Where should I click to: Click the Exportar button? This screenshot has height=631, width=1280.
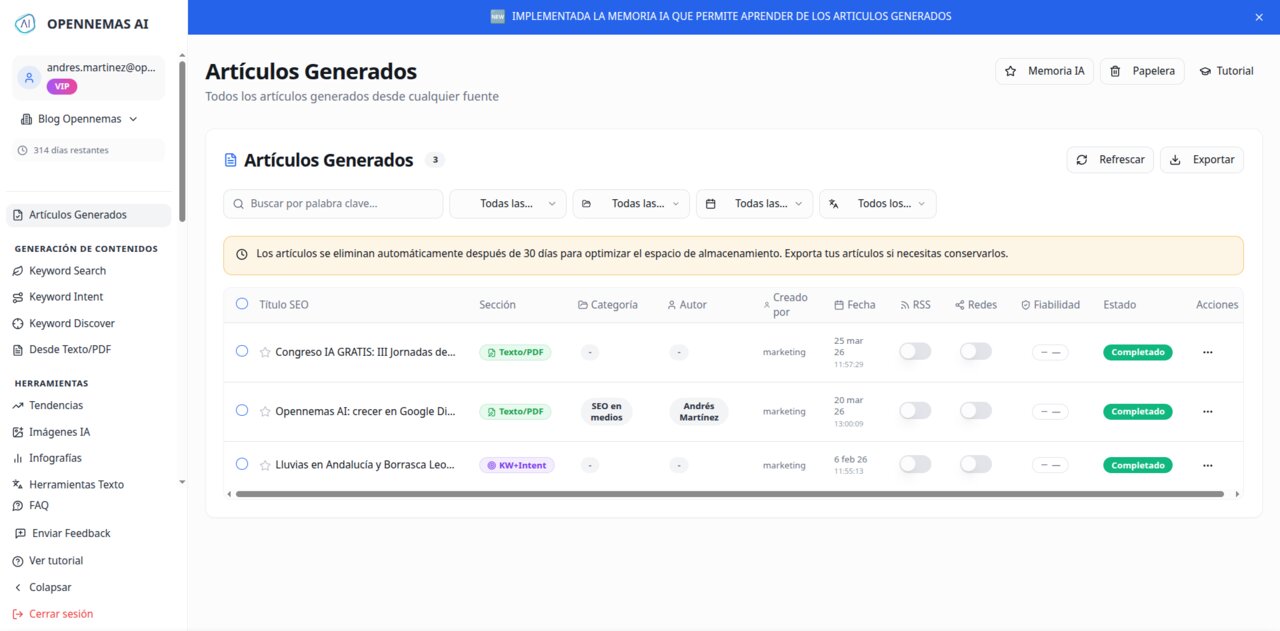click(x=1201, y=159)
